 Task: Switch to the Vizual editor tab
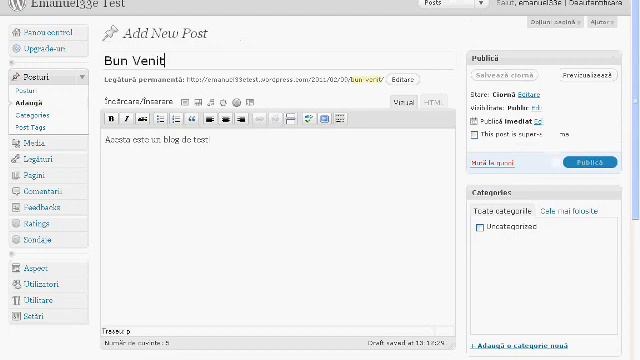tap(404, 102)
